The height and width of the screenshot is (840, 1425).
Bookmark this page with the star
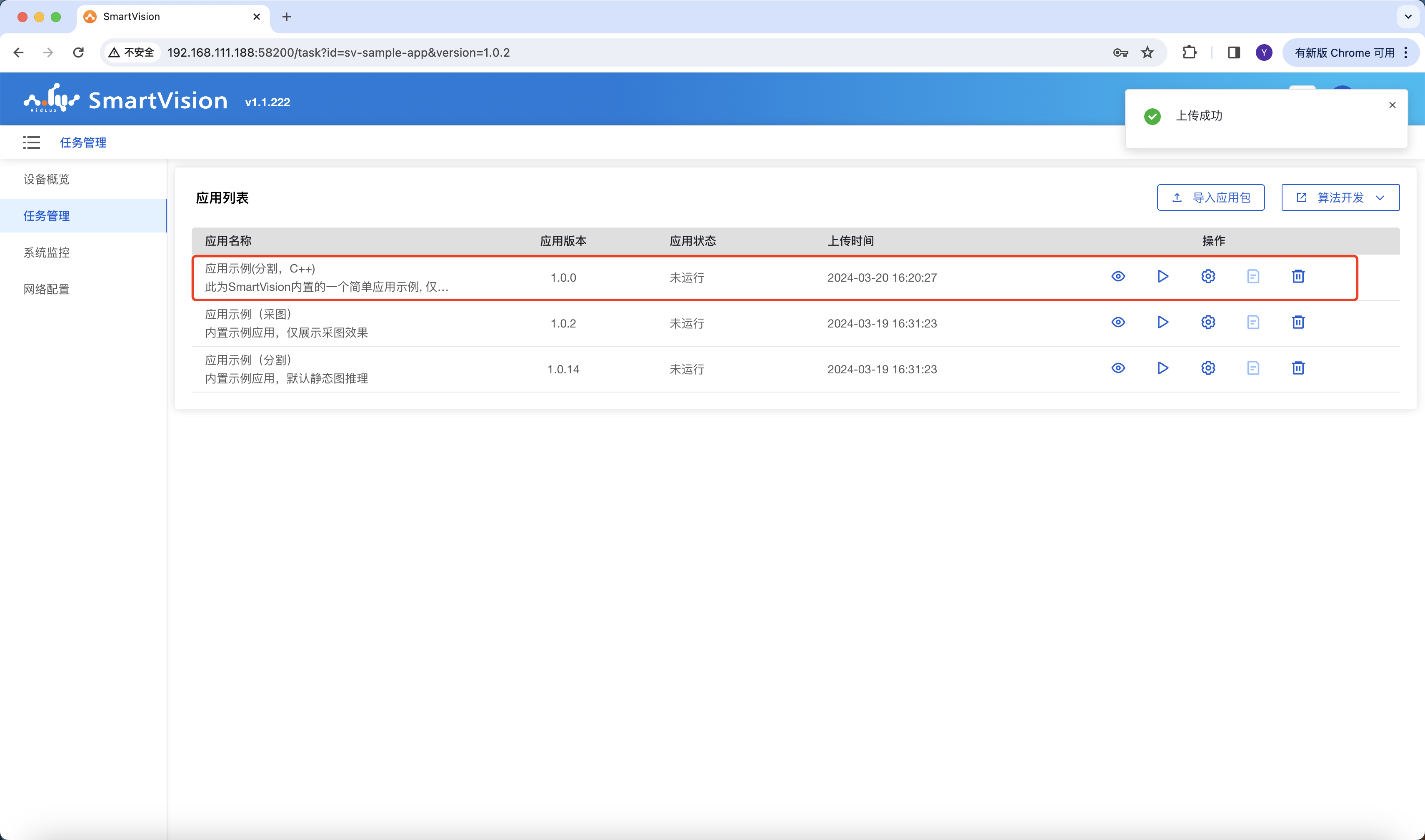(x=1147, y=52)
